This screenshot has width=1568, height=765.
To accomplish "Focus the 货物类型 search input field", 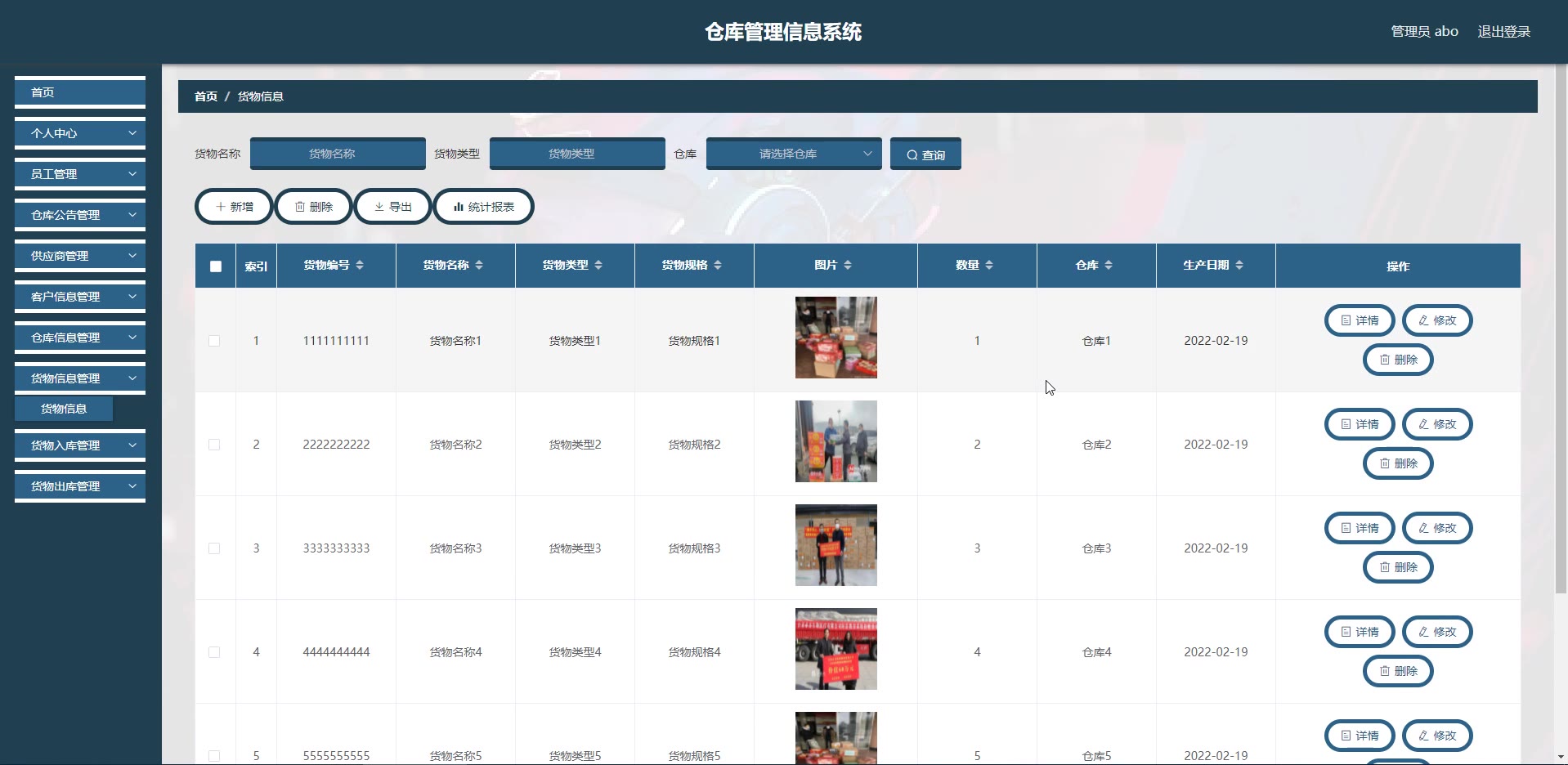I will (x=577, y=154).
